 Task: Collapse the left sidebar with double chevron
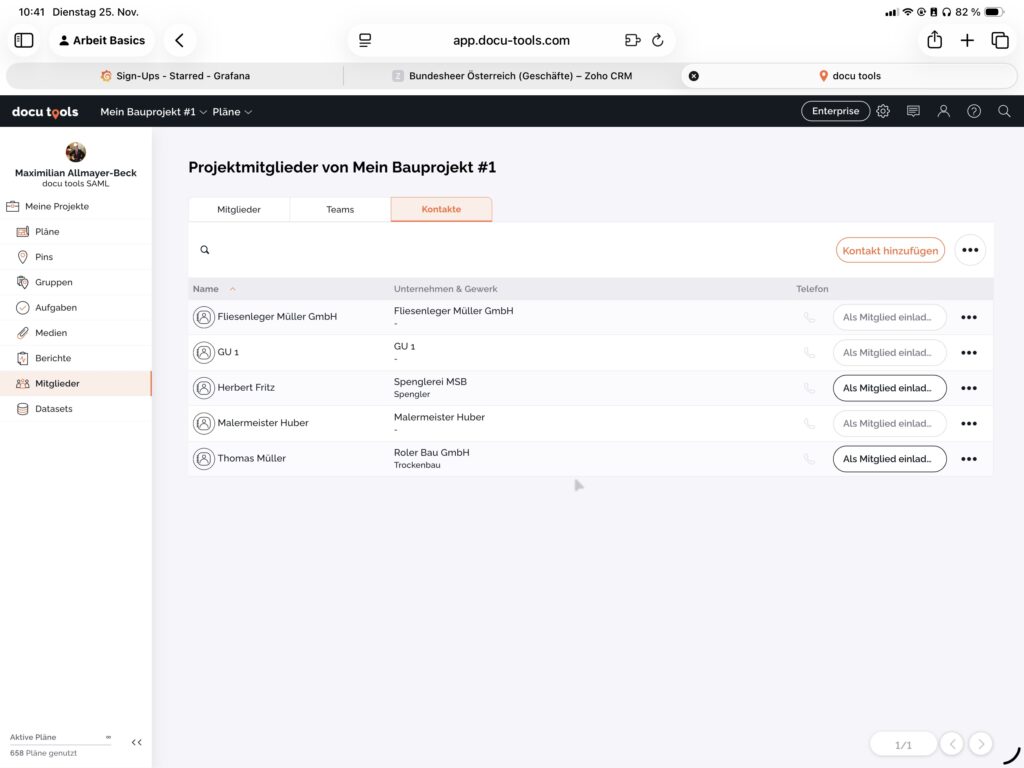(137, 742)
